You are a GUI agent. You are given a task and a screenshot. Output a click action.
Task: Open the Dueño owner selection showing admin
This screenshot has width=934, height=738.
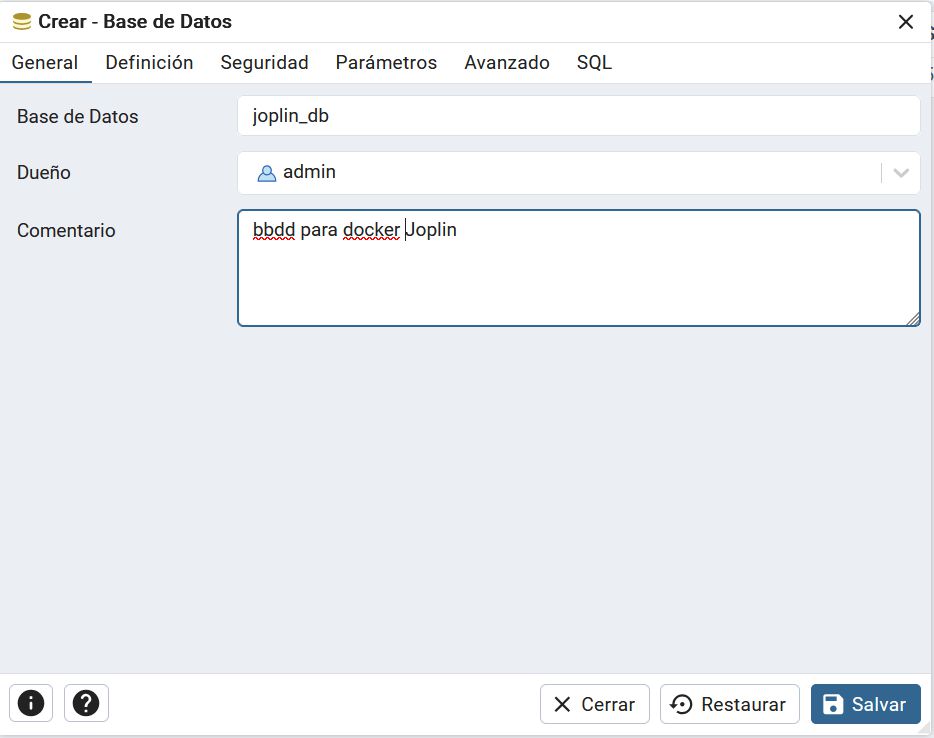click(560, 173)
